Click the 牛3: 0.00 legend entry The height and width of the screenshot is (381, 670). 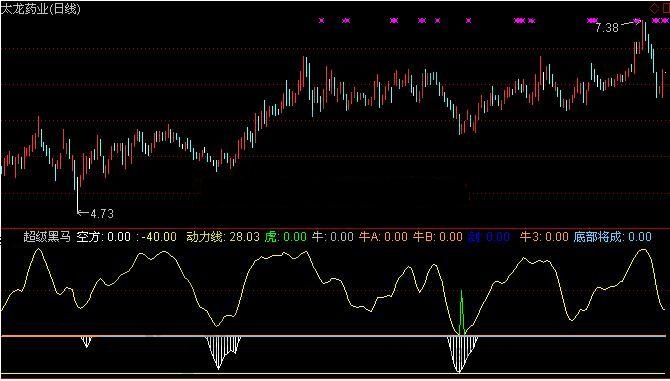(544, 237)
